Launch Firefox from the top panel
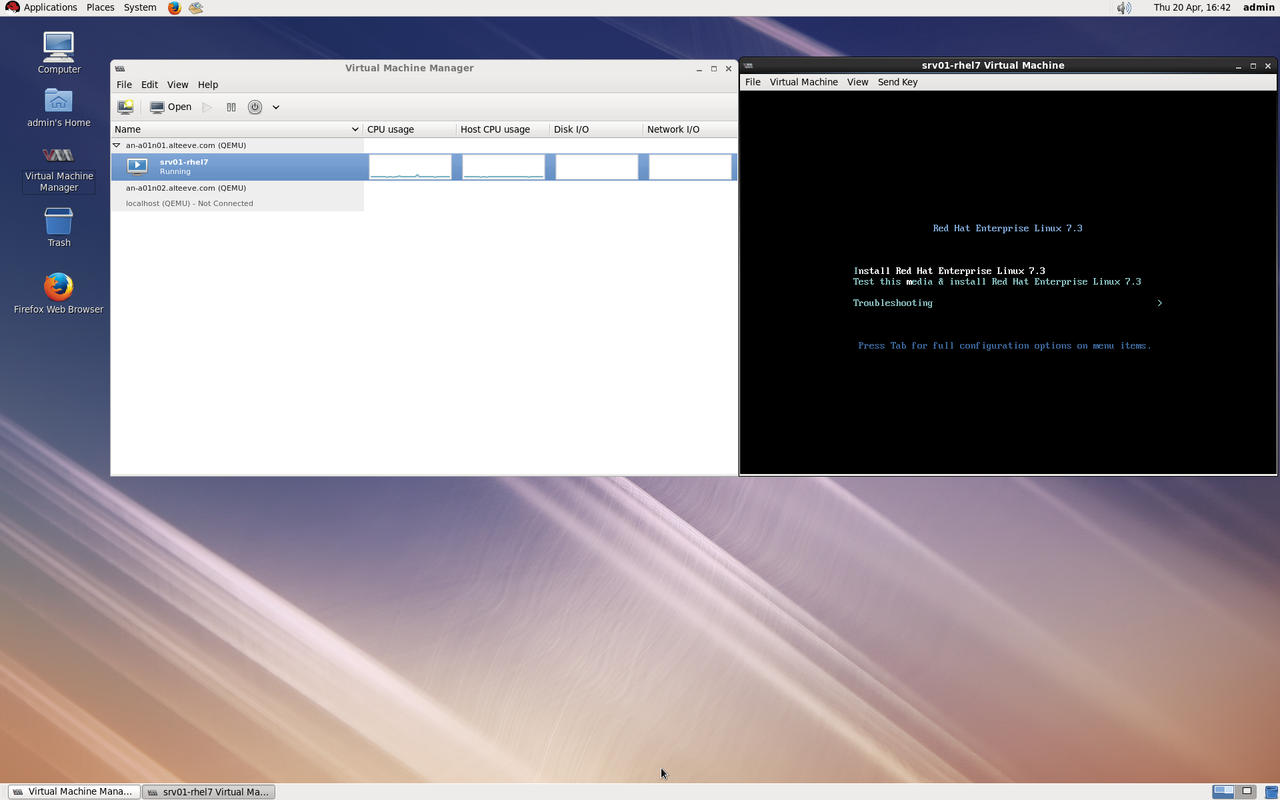This screenshot has width=1280, height=800. [174, 7]
